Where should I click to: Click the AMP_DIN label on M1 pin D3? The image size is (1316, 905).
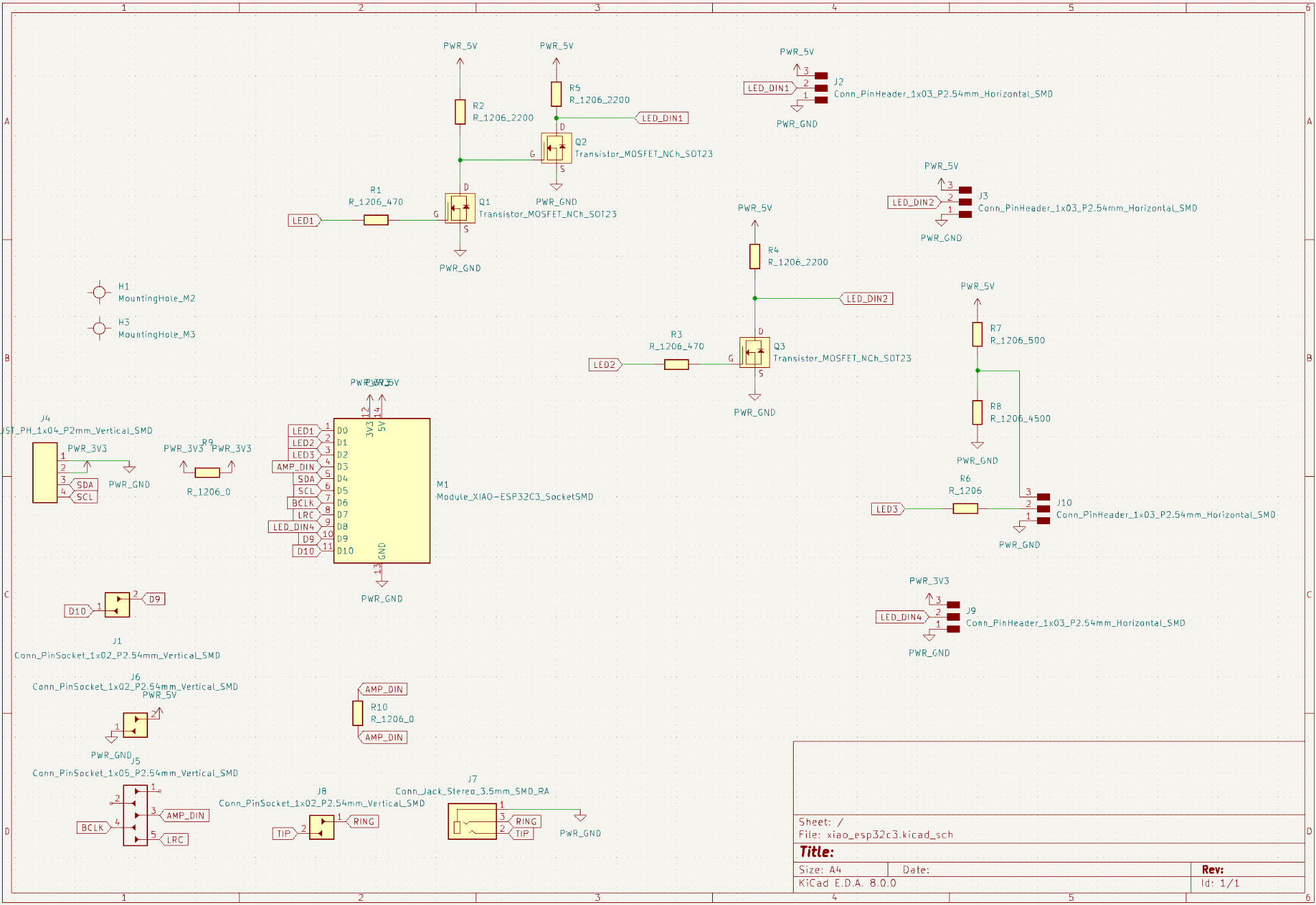click(295, 467)
